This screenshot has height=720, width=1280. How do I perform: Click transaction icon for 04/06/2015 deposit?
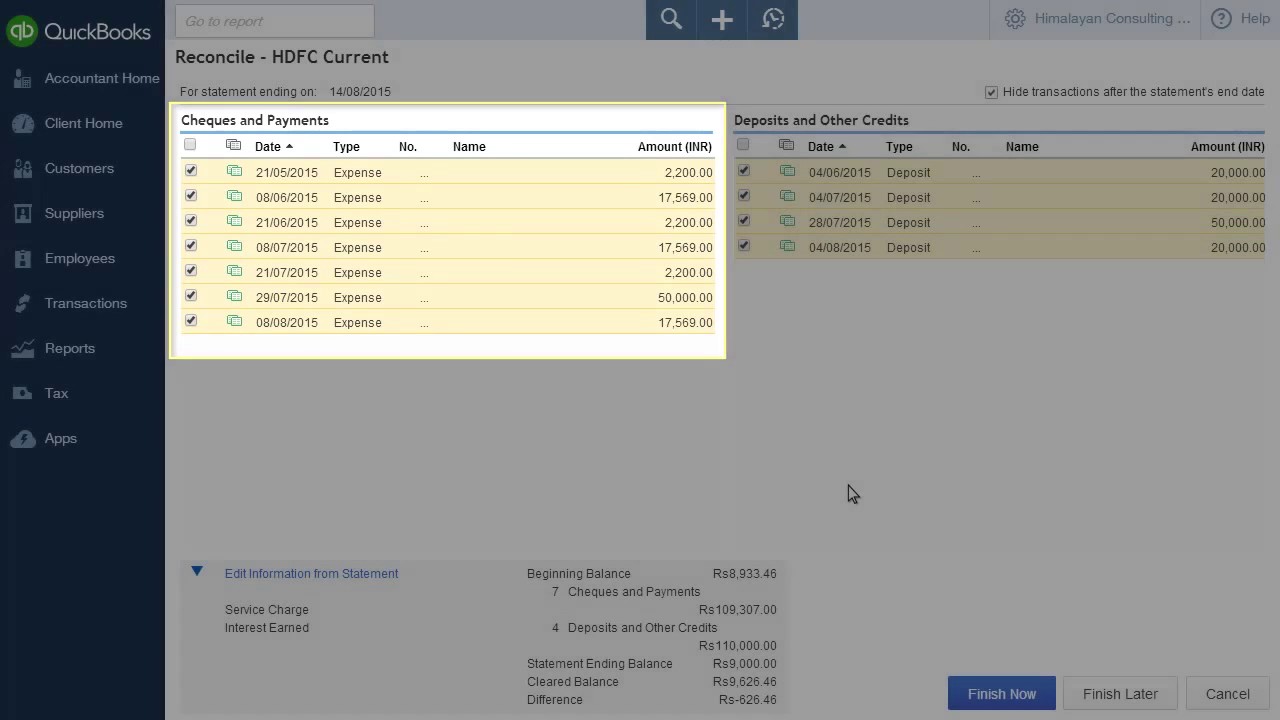pyautogui.click(x=787, y=171)
